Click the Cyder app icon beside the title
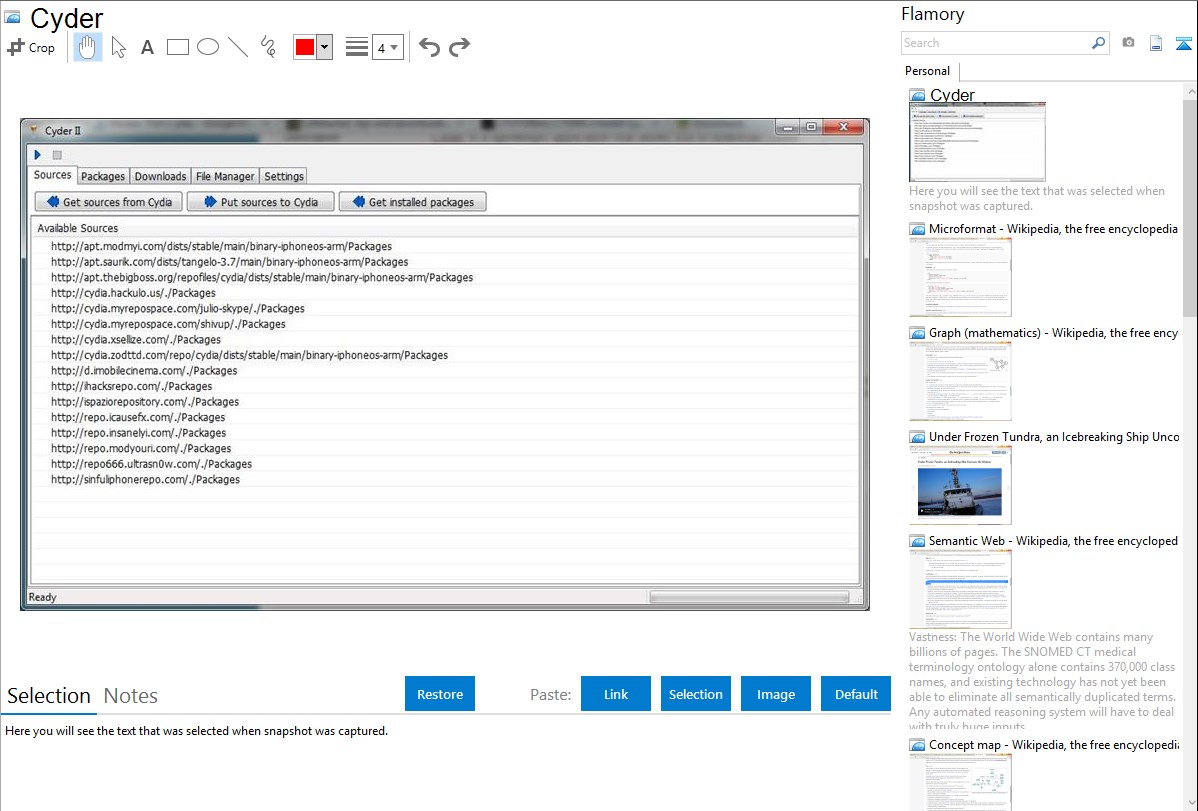The image size is (1198, 811). (12, 17)
